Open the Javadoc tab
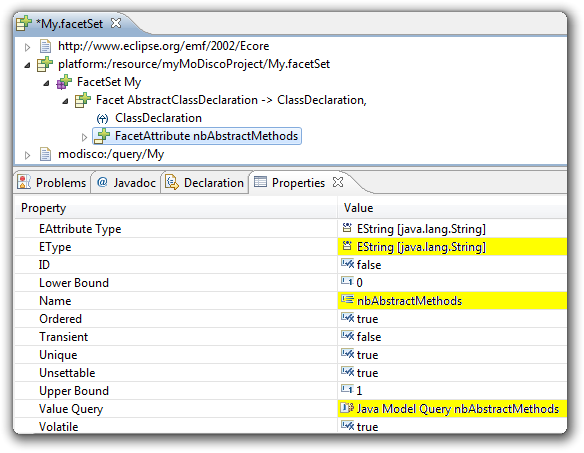The image size is (584, 453). point(126,183)
